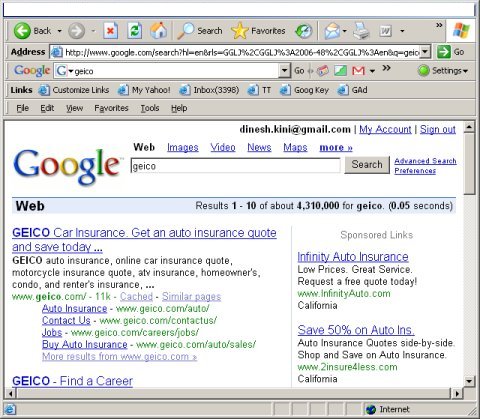Expand the Edit button dropdown arrow
This screenshot has width=480, height=419.
click(402, 31)
